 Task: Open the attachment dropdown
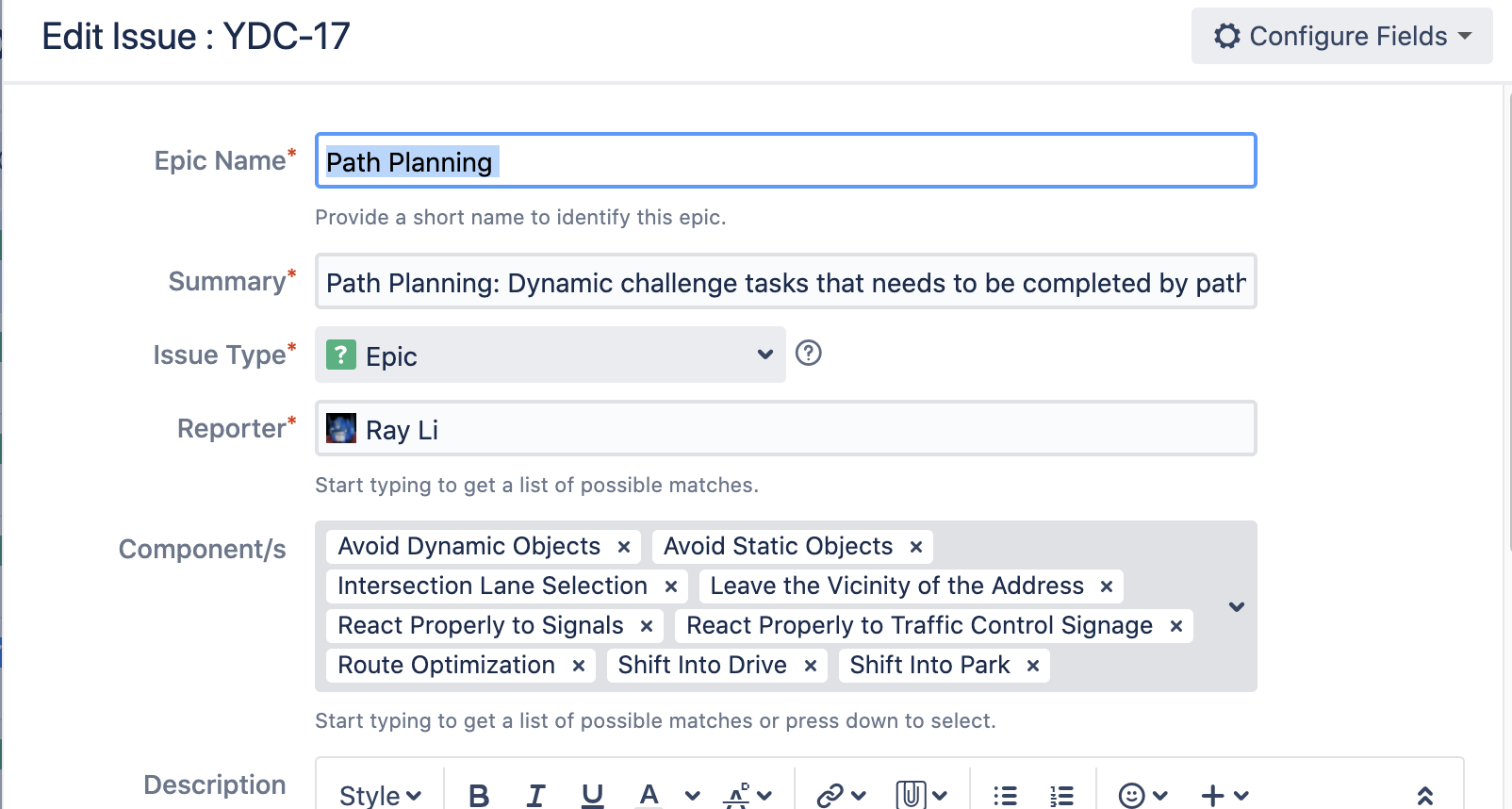pyautogui.click(x=921, y=795)
